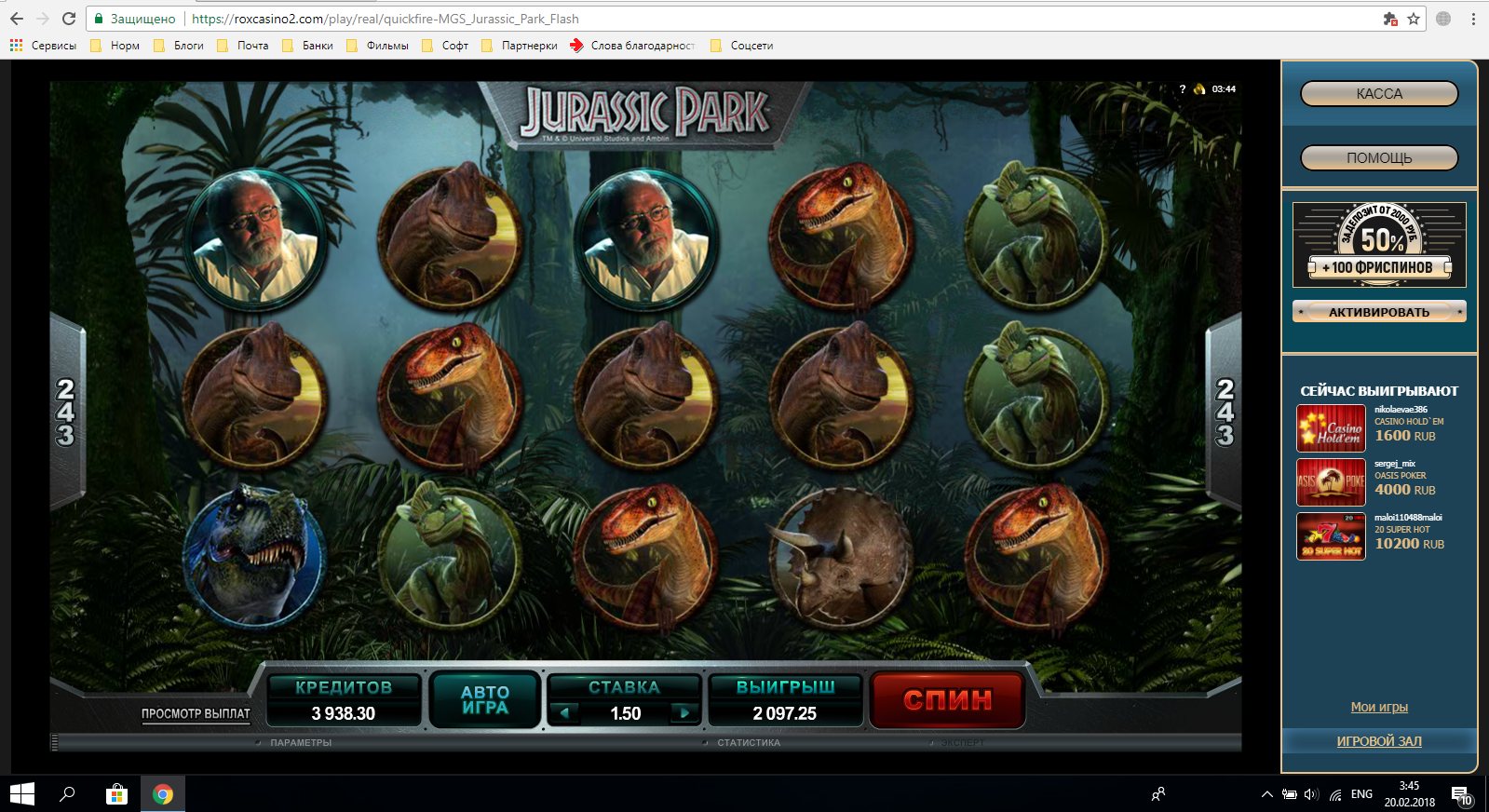Show hidden system tray icons chevron
The width and height of the screenshot is (1489, 812).
[1266, 794]
